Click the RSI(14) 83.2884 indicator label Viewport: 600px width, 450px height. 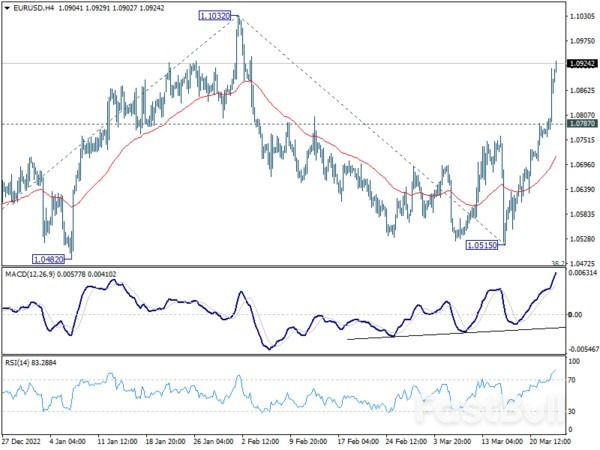coord(31,362)
